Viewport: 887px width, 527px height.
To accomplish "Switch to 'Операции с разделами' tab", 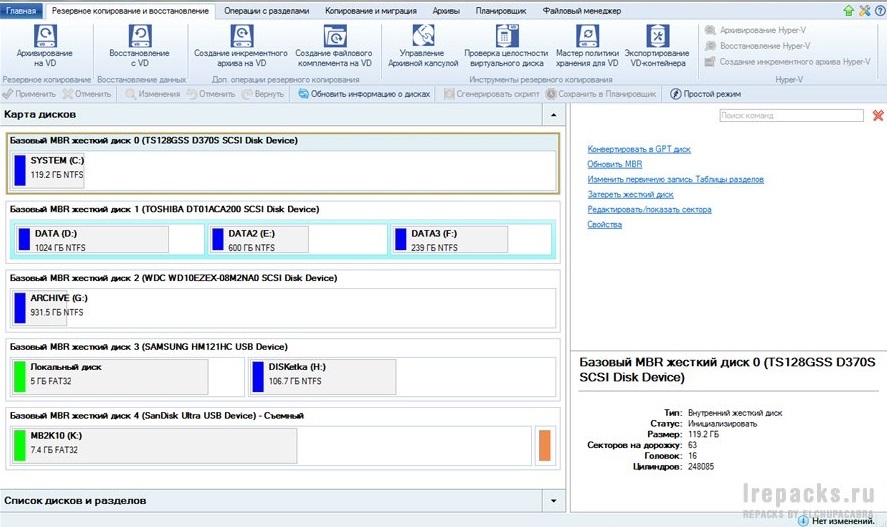I will (x=266, y=10).
